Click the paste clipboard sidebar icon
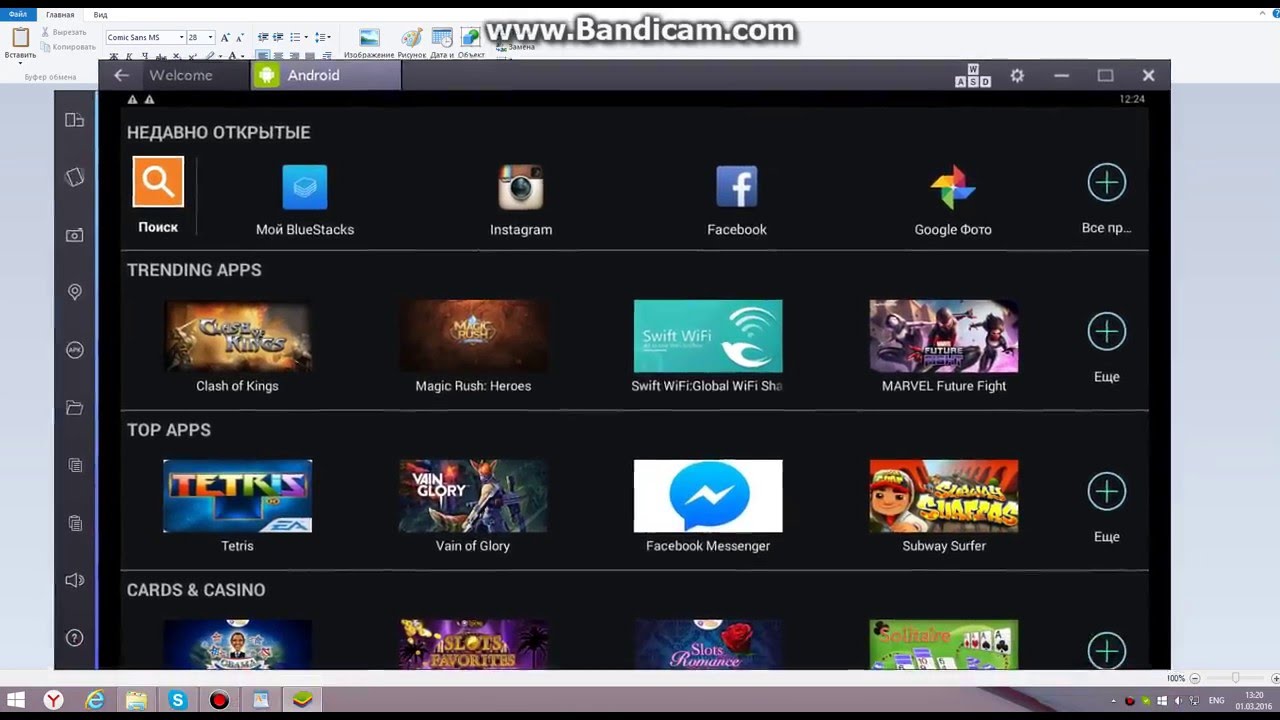 click(75, 523)
